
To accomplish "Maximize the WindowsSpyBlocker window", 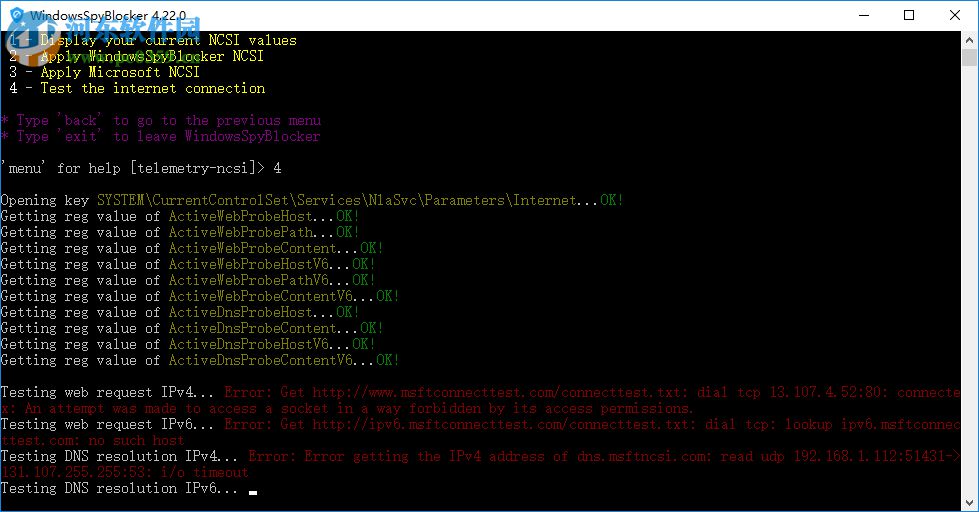I will coord(909,15).
